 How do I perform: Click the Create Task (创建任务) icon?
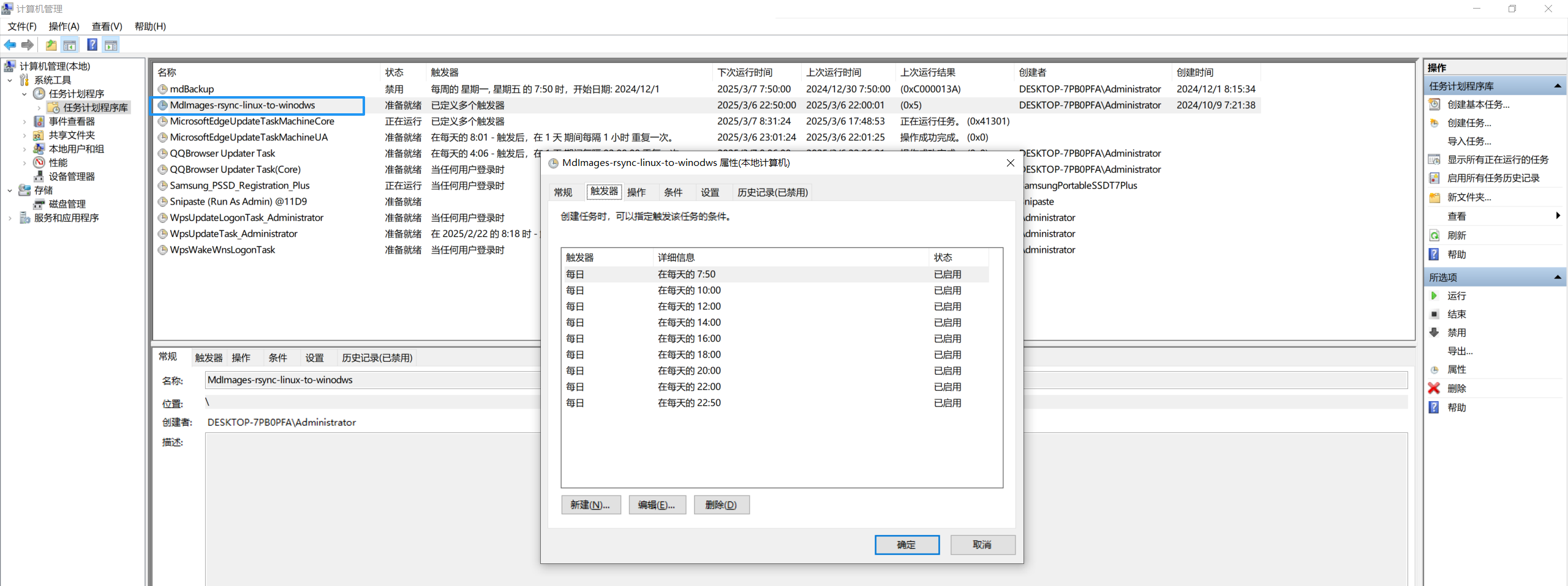pyautogui.click(x=1434, y=122)
